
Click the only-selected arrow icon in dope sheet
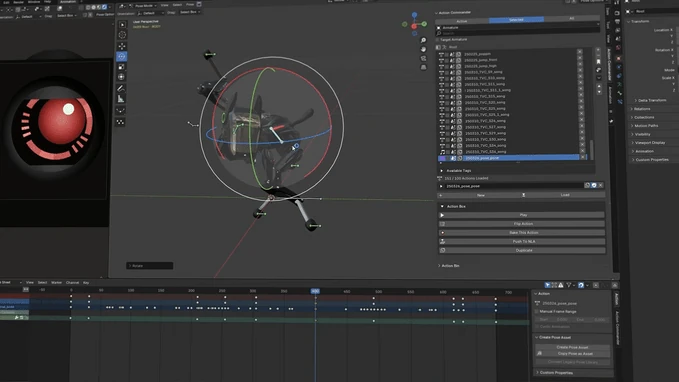(x=548, y=285)
